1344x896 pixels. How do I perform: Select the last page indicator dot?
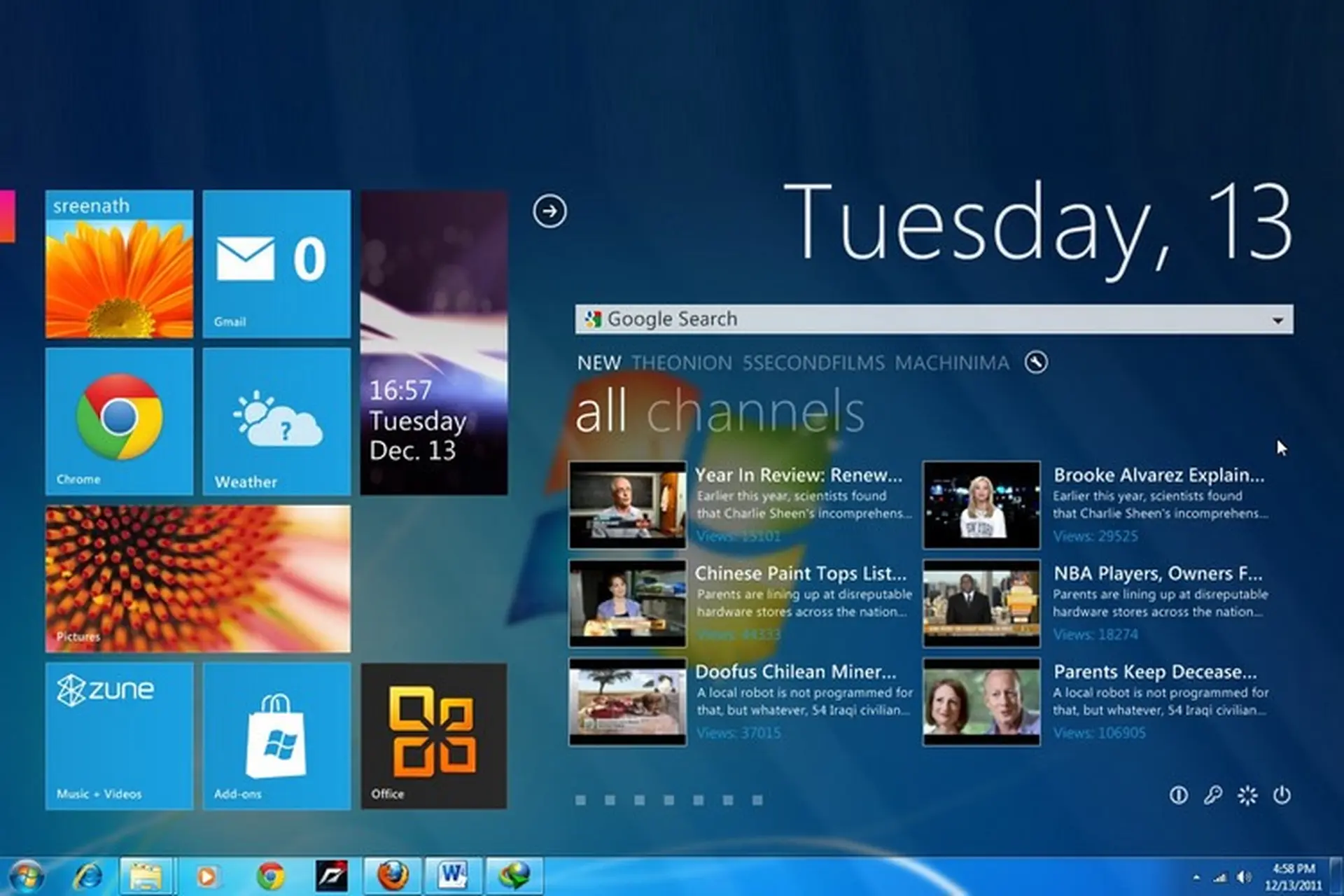(757, 800)
